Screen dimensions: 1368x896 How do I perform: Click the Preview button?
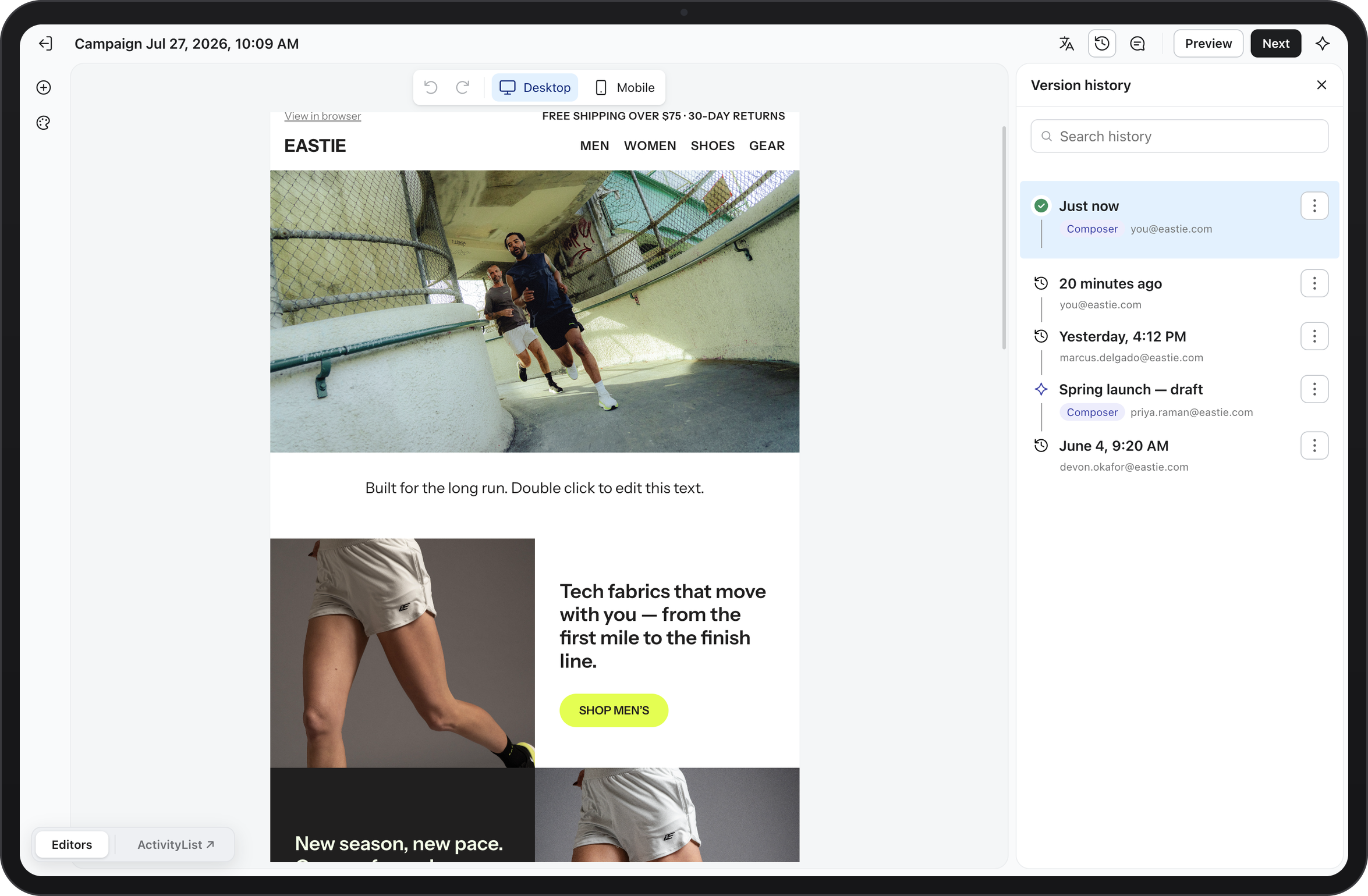pos(1208,44)
